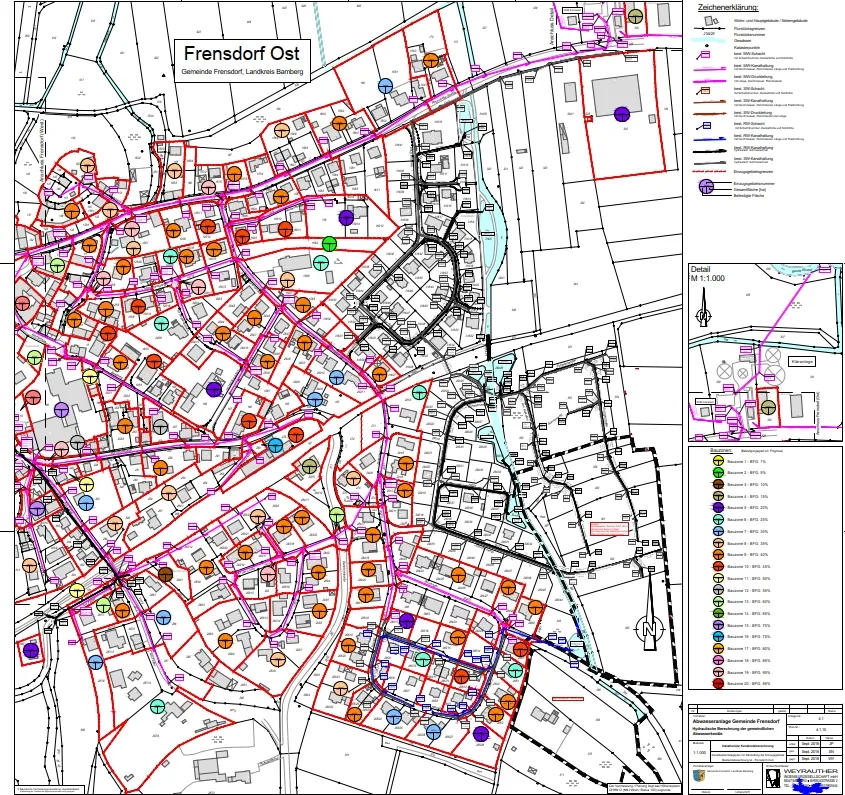
Task: Click the building symbol in the Zeichenerklärung legend
Action: click(x=711, y=20)
